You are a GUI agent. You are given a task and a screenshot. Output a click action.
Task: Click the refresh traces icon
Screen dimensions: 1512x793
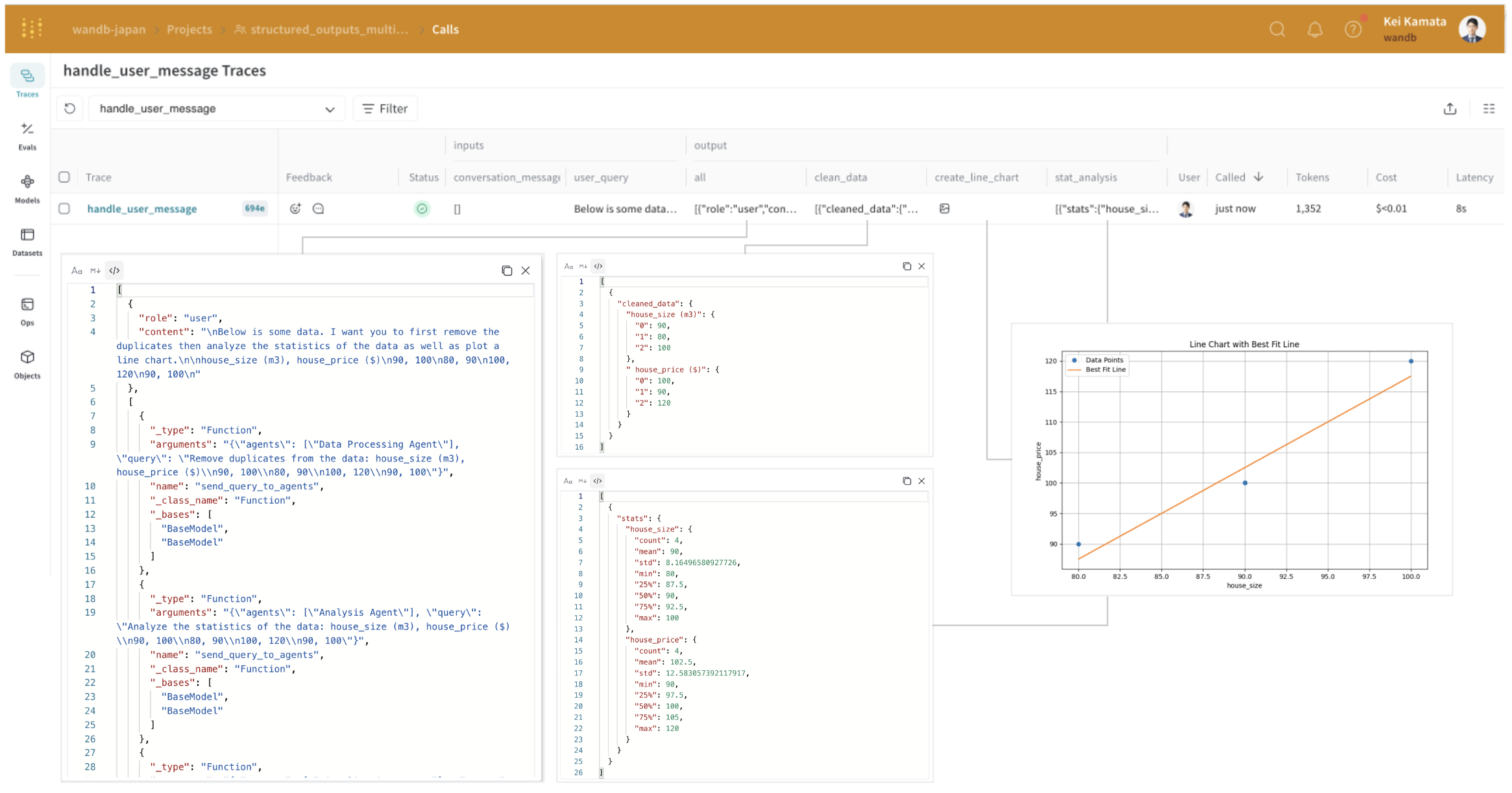point(70,108)
